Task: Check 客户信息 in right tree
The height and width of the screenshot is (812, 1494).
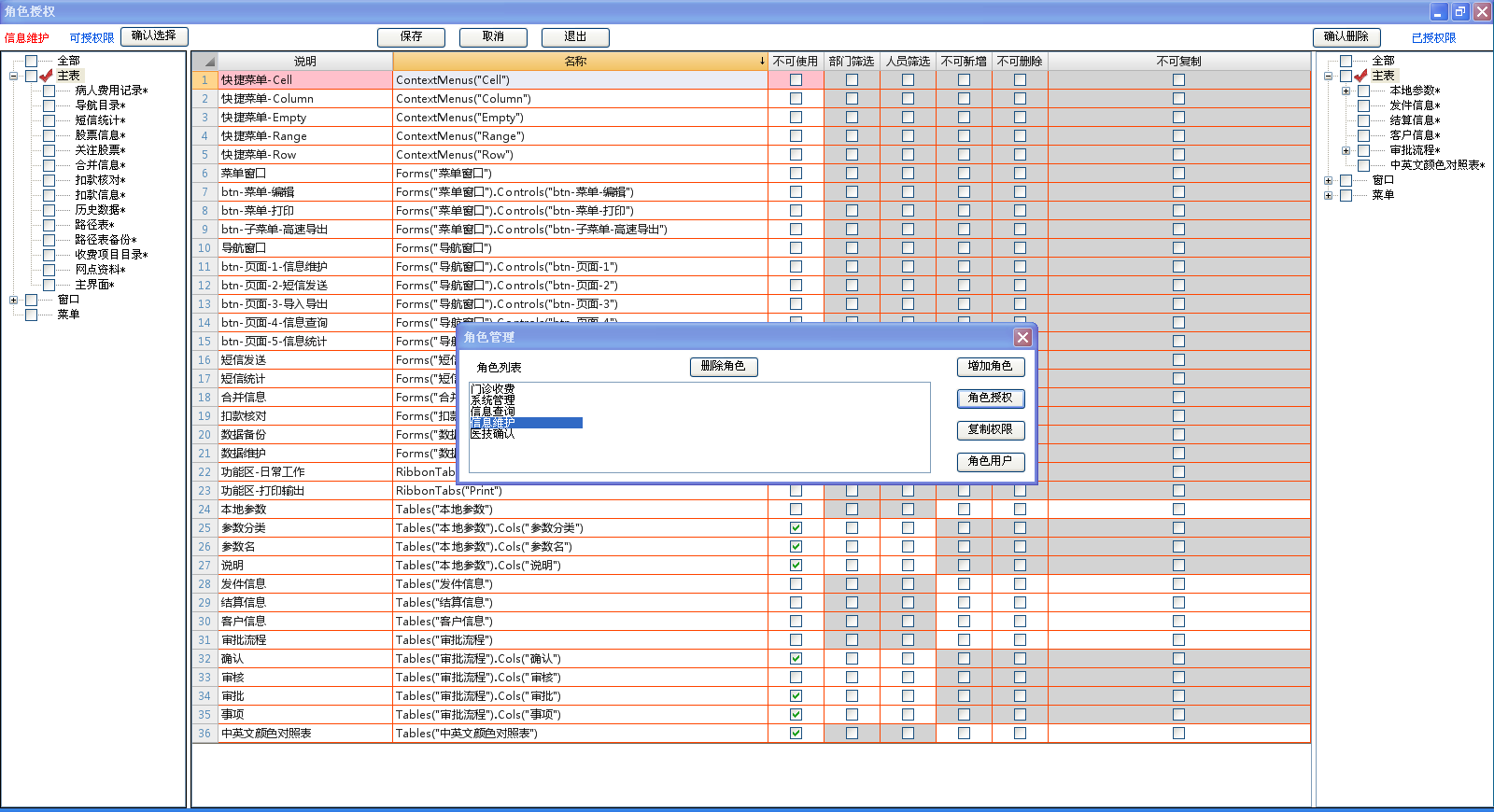Action: click(x=1363, y=135)
